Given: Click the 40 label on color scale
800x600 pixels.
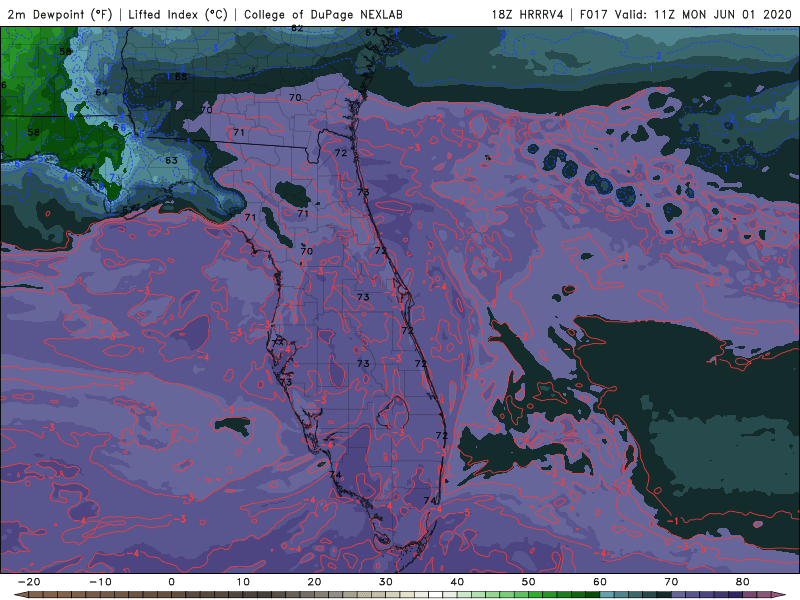Looking at the screenshot, I should click(x=457, y=582).
